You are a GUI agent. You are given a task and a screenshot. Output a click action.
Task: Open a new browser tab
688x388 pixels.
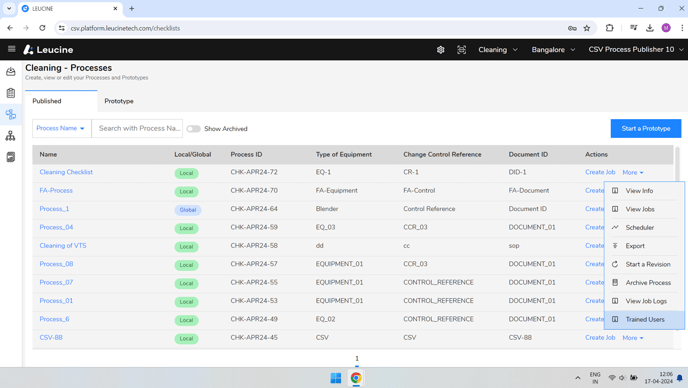(x=132, y=8)
